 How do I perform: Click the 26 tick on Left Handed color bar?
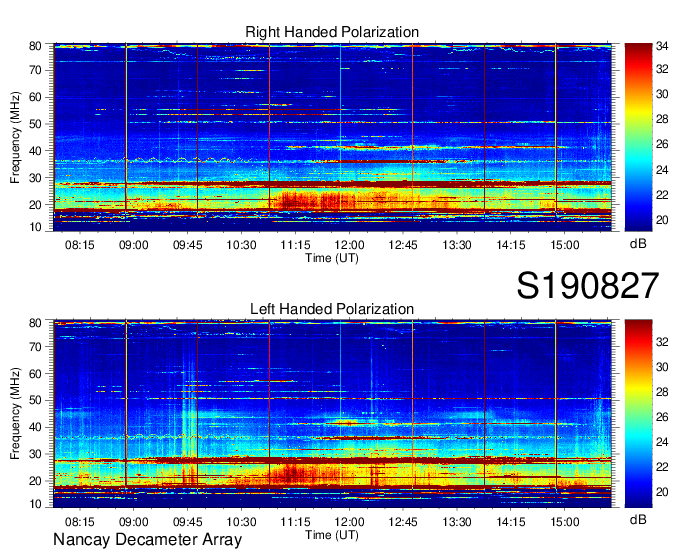point(662,417)
